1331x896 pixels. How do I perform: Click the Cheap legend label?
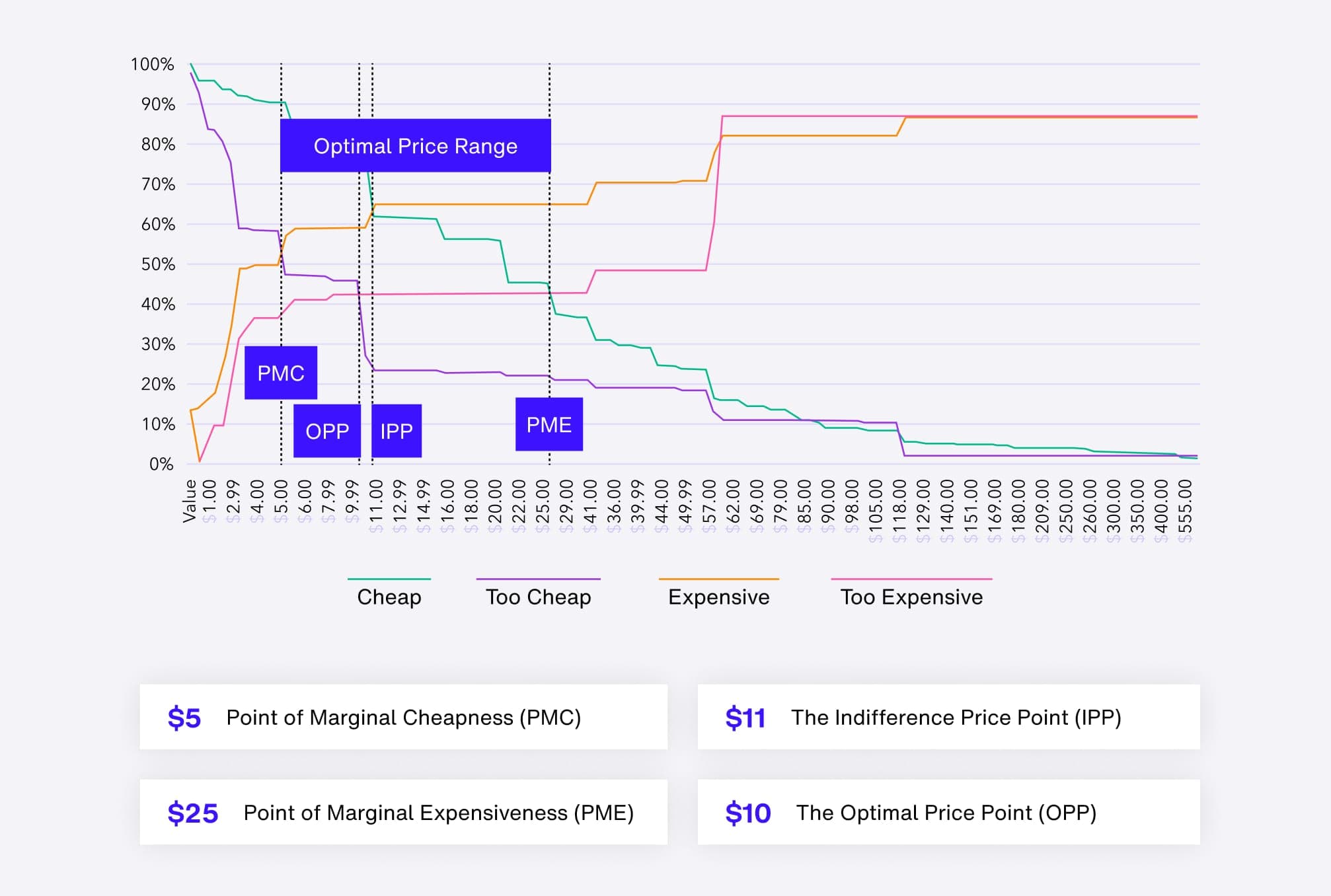[x=389, y=597]
